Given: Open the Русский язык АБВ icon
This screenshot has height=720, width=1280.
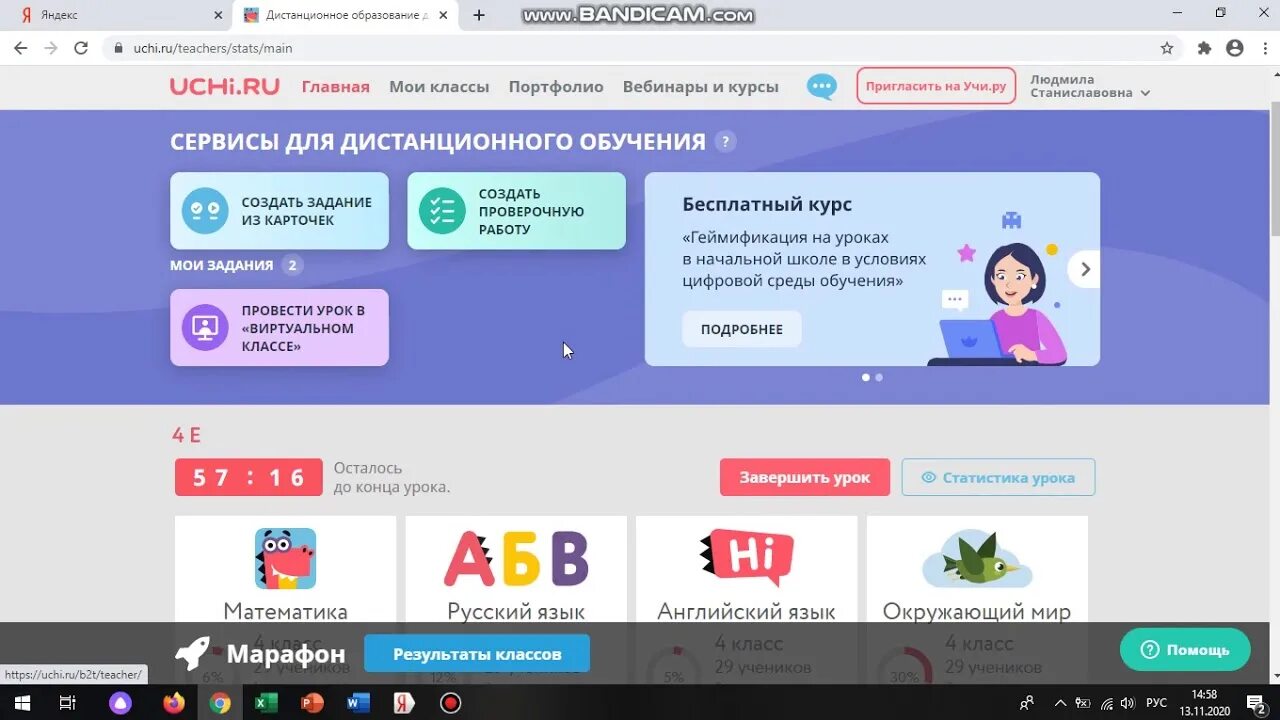Looking at the screenshot, I should [x=516, y=559].
